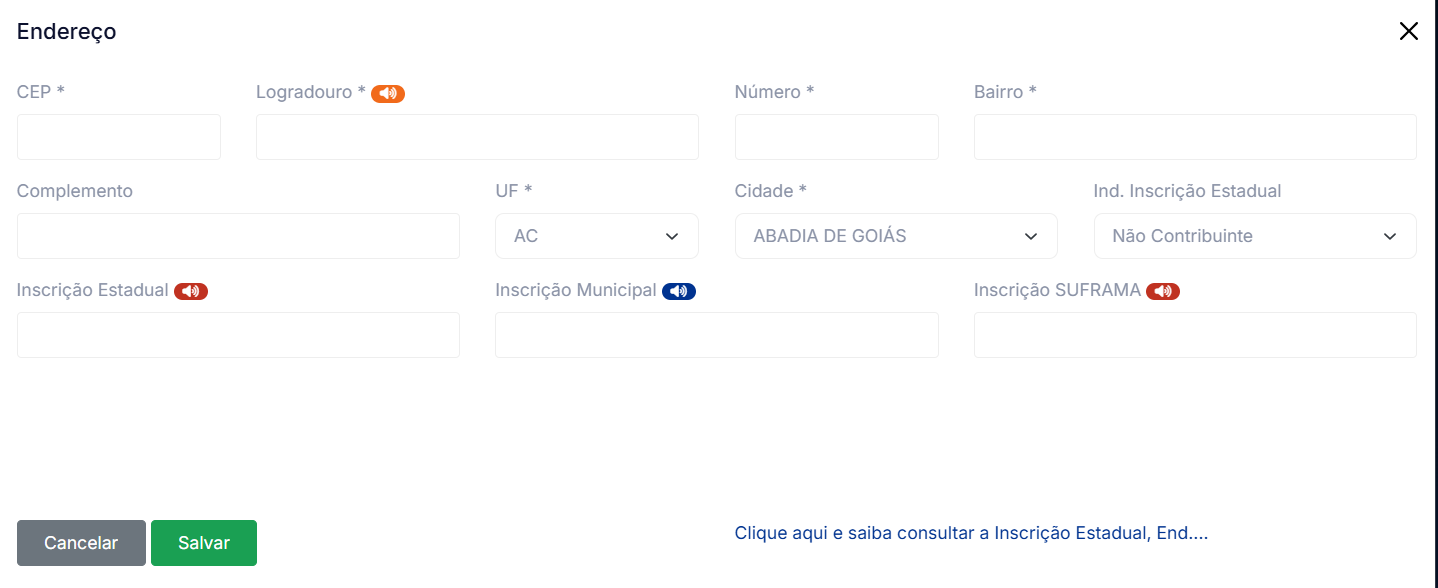Click the orange speaker icon beside Logradouro
This screenshot has height=588, width=1438.
coord(388,93)
